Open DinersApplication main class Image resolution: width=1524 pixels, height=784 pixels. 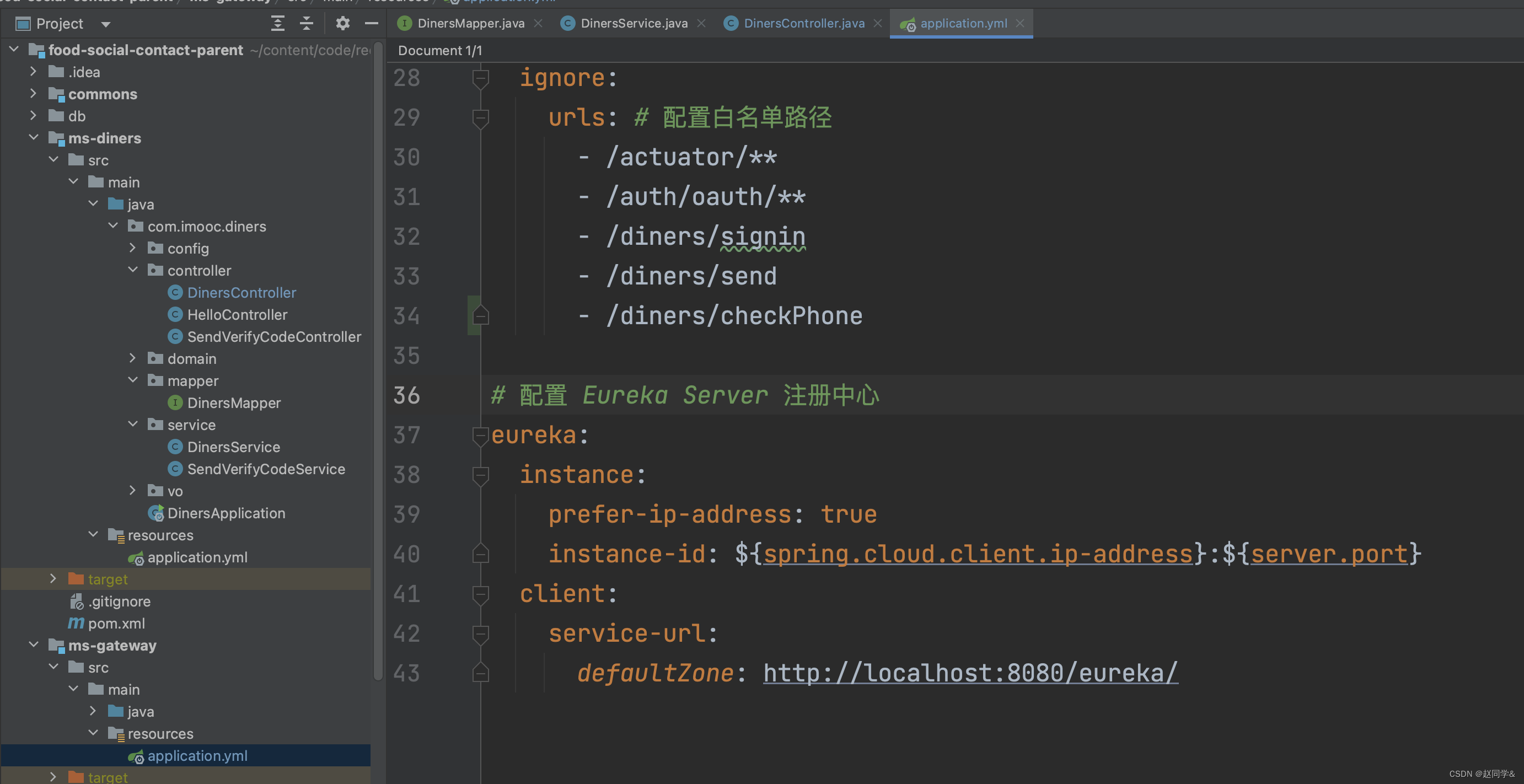226,513
